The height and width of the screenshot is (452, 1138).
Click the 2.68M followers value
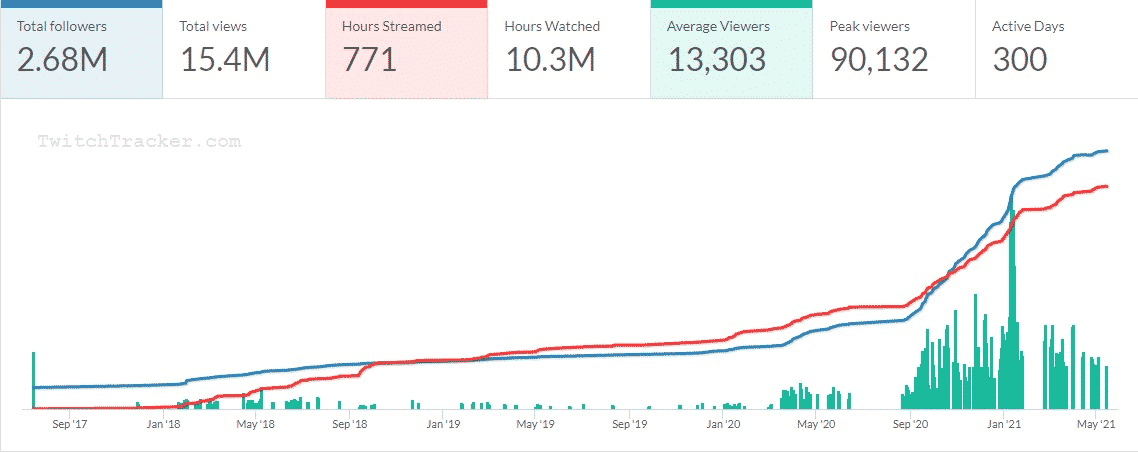tap(62, 59)
